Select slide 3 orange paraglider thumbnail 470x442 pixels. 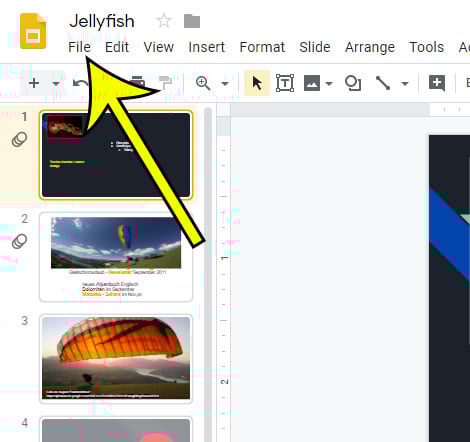[x=116, y=359]
